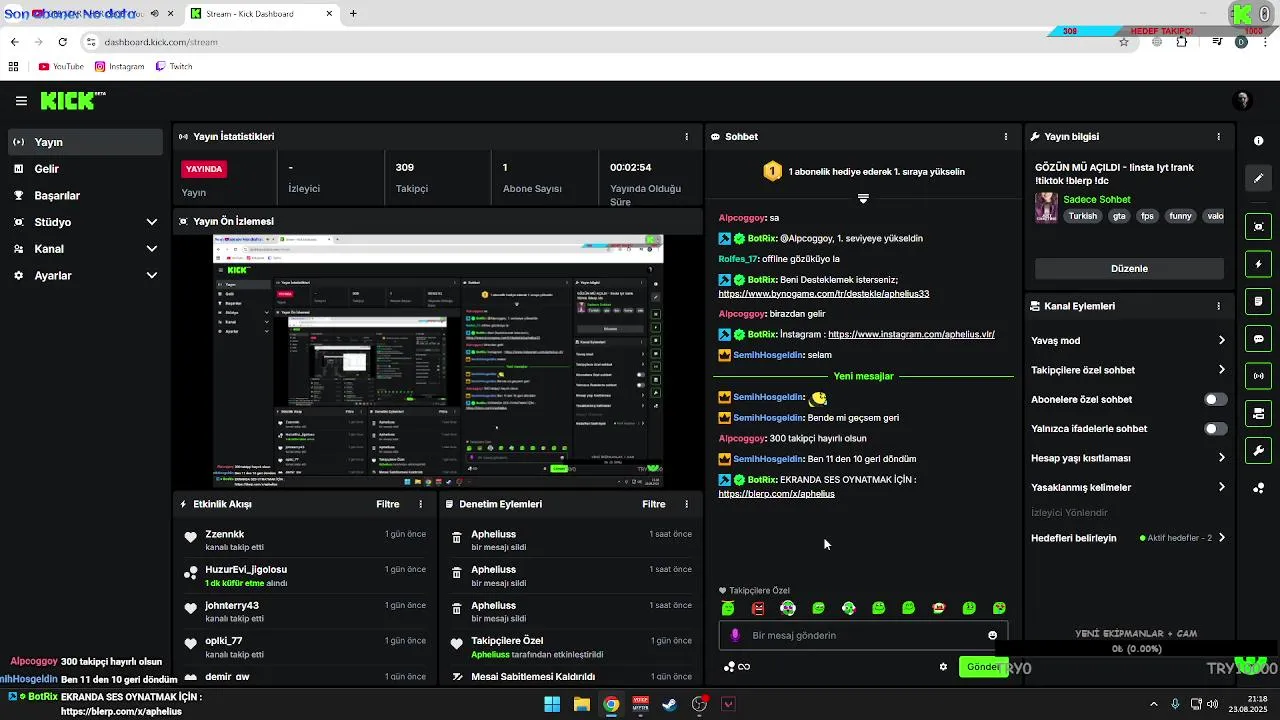Toggle Yalnızca ifadelerle sohbet switch

coord(1215,428)
